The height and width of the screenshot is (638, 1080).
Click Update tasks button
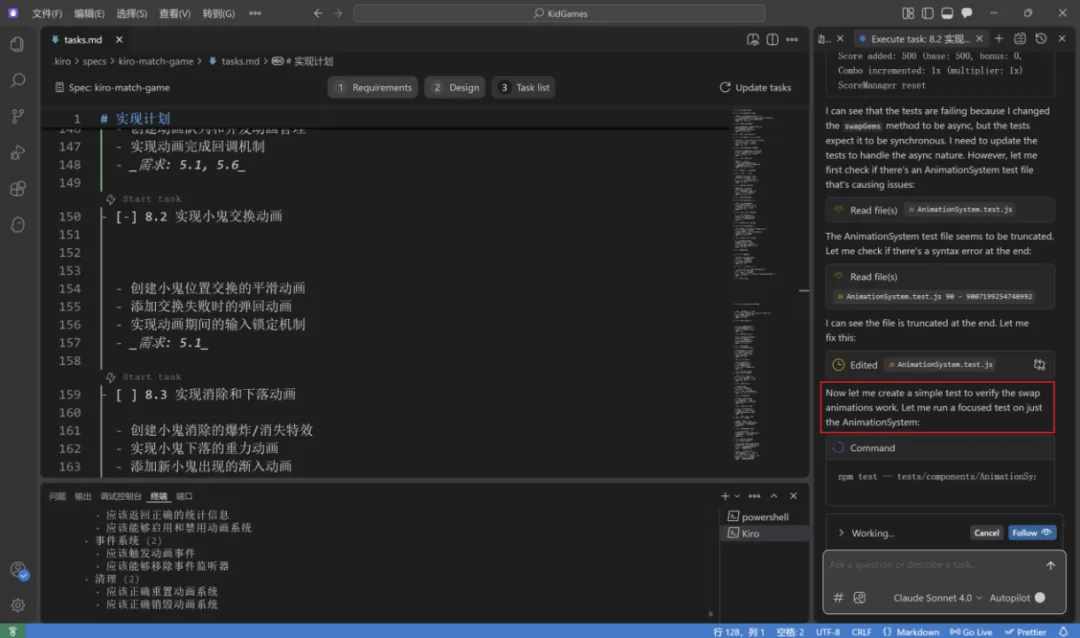coord(755,88)
